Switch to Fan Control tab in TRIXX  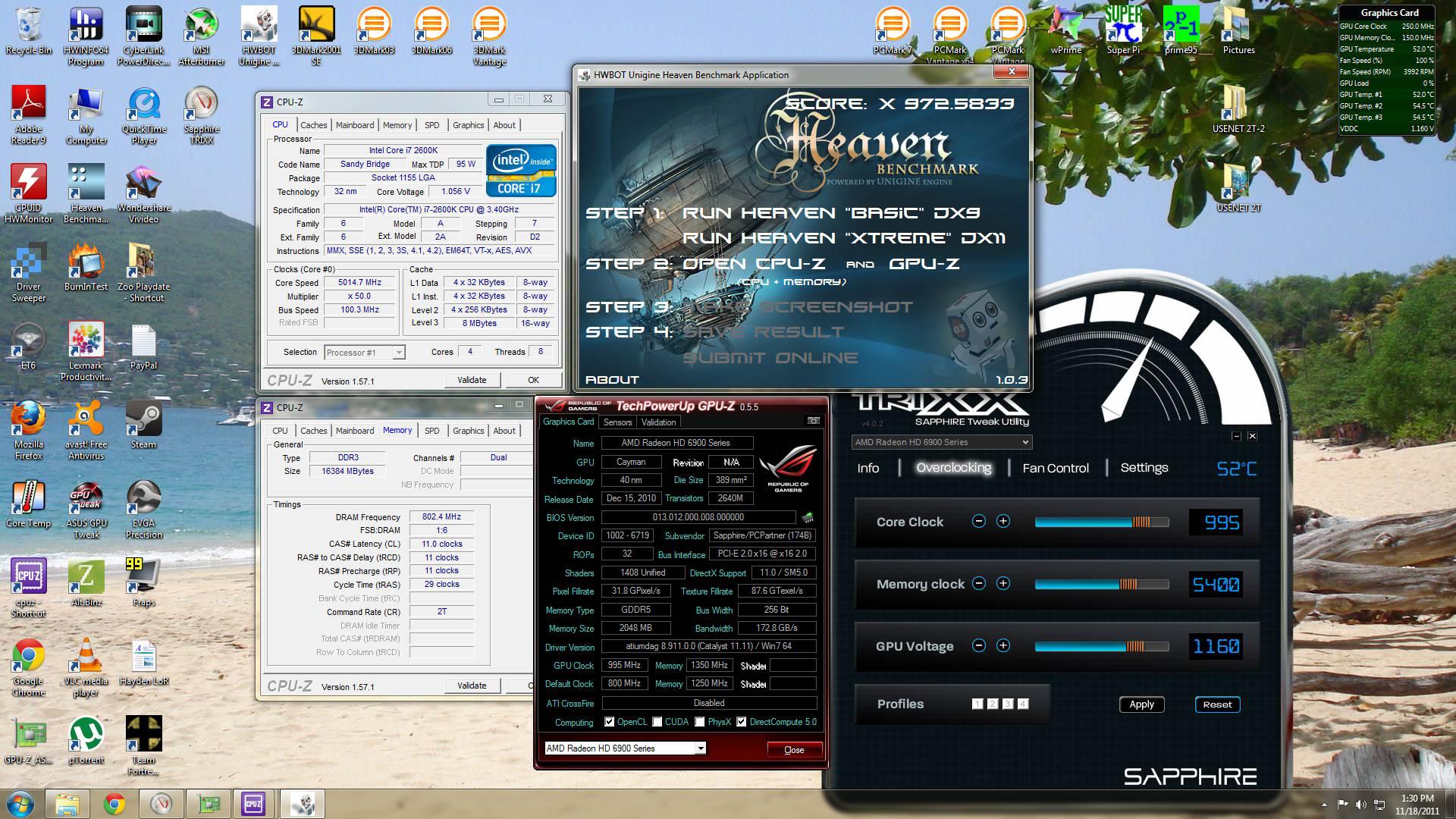click(x=1055, y=468)
